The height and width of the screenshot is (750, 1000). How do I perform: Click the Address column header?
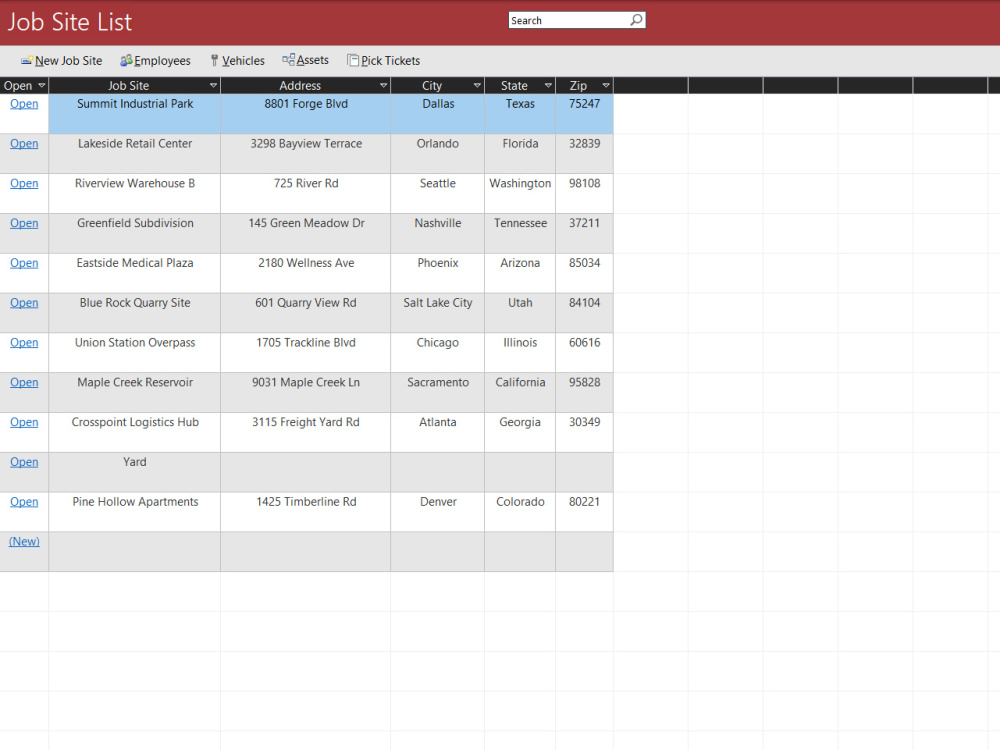pos(305,85)
